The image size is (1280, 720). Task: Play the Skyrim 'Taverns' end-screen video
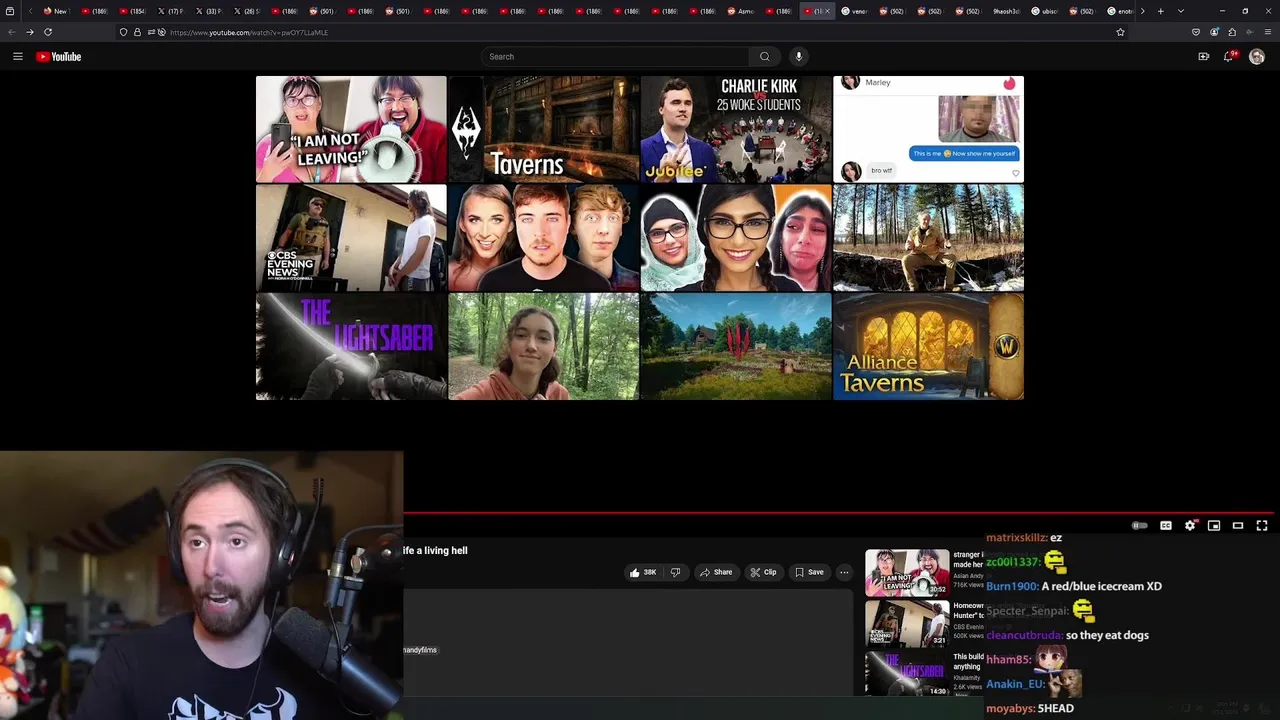pos(544,129)
